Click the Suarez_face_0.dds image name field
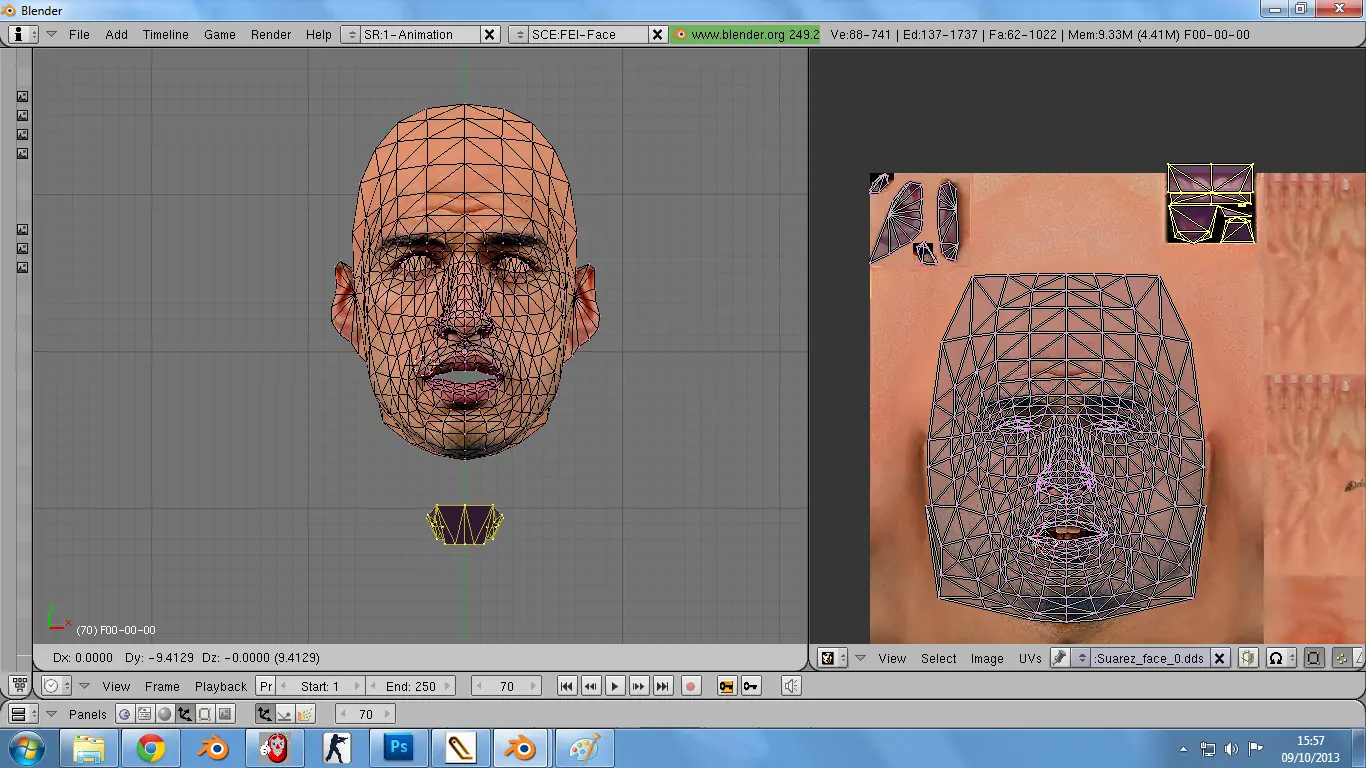The image size is (1366, 768). (1150, 658)
